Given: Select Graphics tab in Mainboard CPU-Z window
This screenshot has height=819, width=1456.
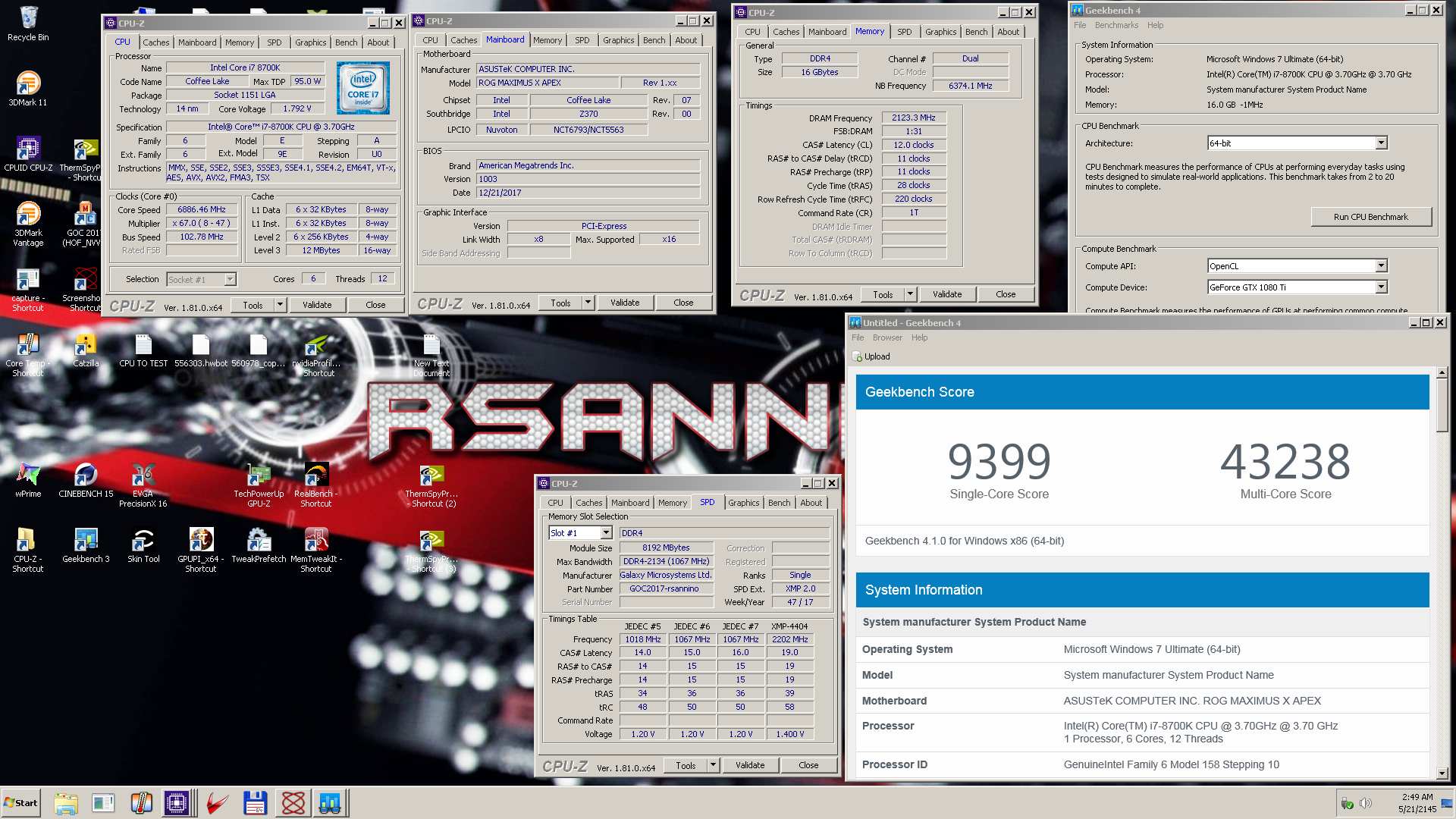Looking at the screenshot, I should pyautogui.click(x=619, y=40).
